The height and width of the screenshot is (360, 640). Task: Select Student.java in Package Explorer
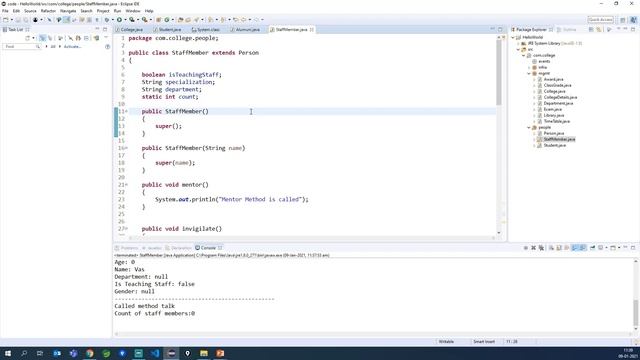click(x=554, y=145)
